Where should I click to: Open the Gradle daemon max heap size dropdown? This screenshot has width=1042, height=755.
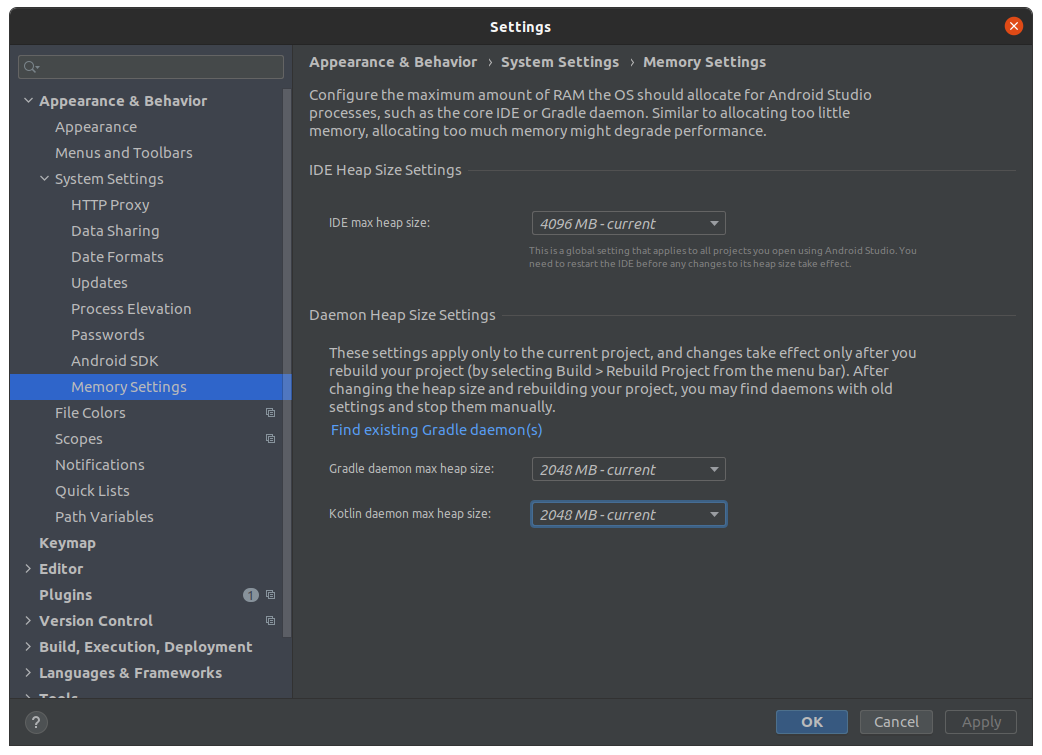[629, 469]
